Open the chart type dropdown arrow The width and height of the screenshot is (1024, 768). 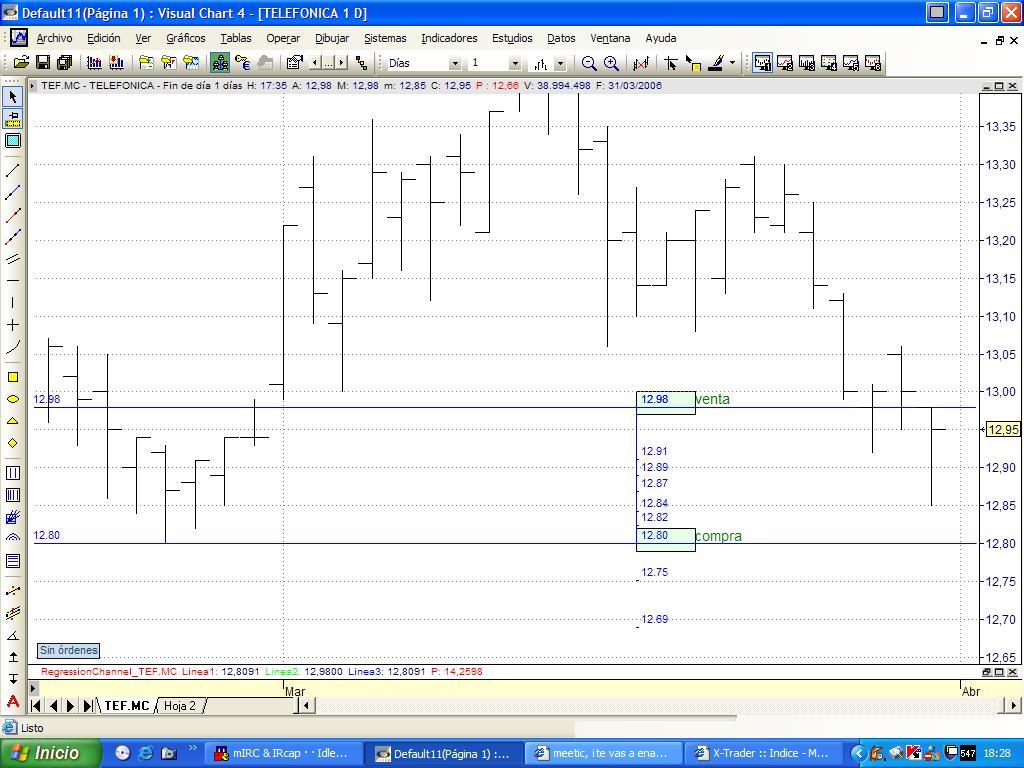pos(560,63)
